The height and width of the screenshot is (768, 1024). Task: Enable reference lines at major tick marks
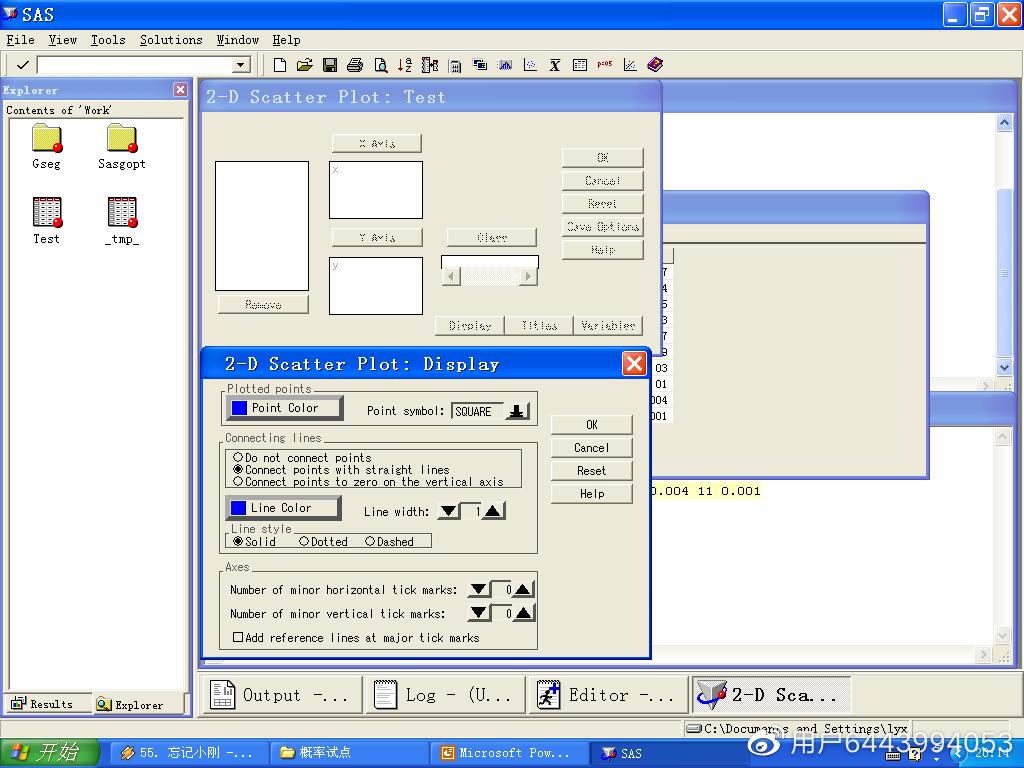coord(238,637)
